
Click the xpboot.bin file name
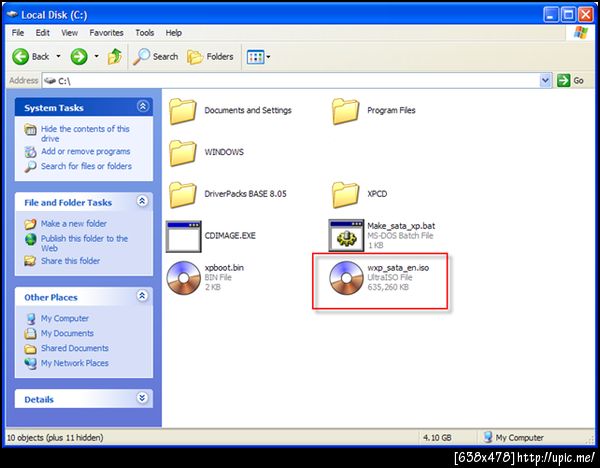pyautogui.click(x=224, y=268)
